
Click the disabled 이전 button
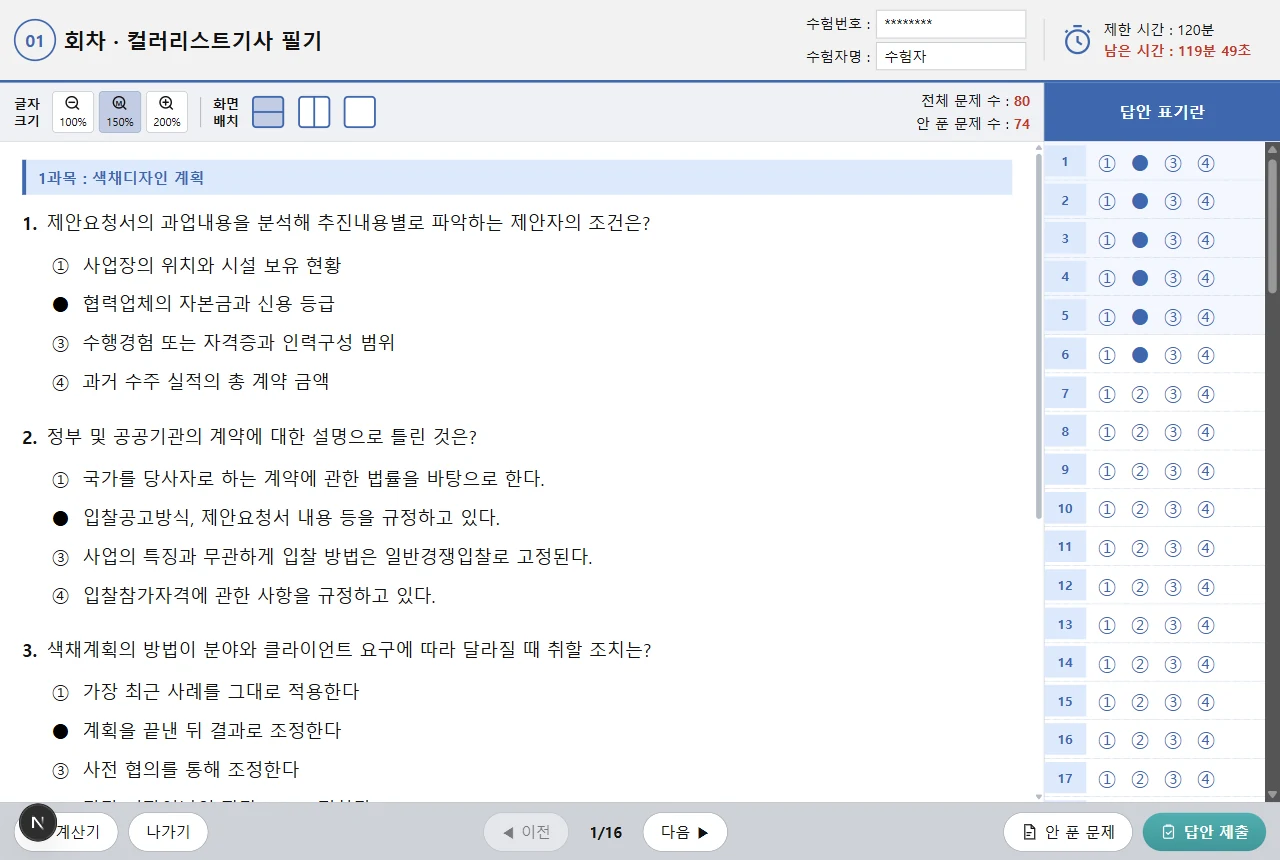(x=526, y=832)
